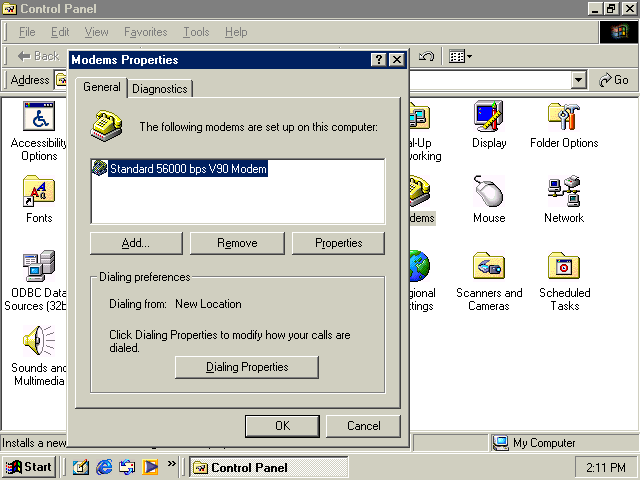Open the Help menu
640x480 pixels.
point(236,32)
